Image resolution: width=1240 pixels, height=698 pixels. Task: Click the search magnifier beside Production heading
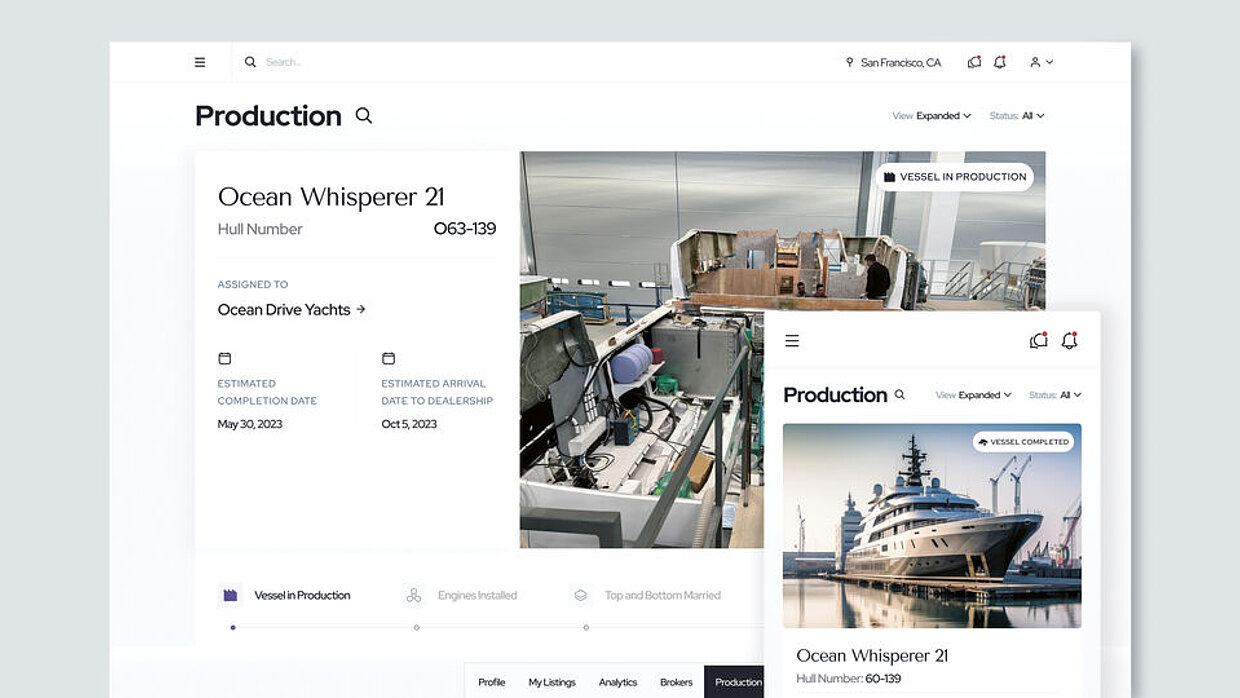[364, 116]
